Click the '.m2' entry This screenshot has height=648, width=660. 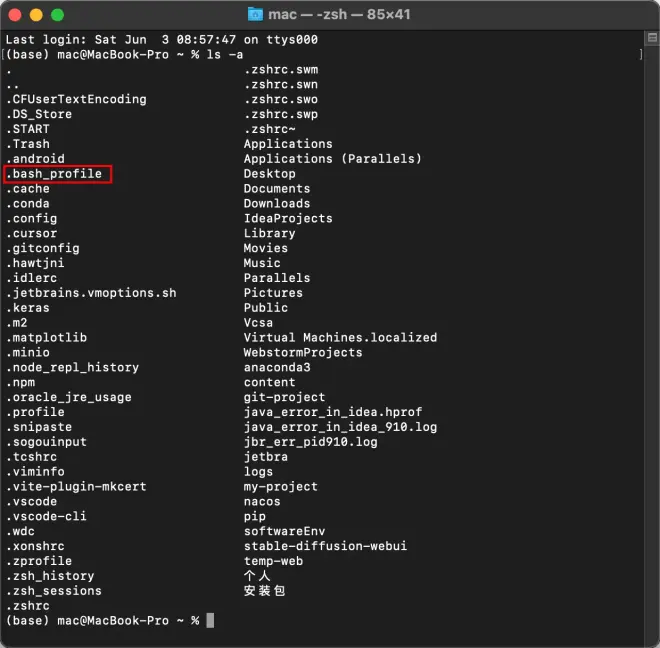17,323
